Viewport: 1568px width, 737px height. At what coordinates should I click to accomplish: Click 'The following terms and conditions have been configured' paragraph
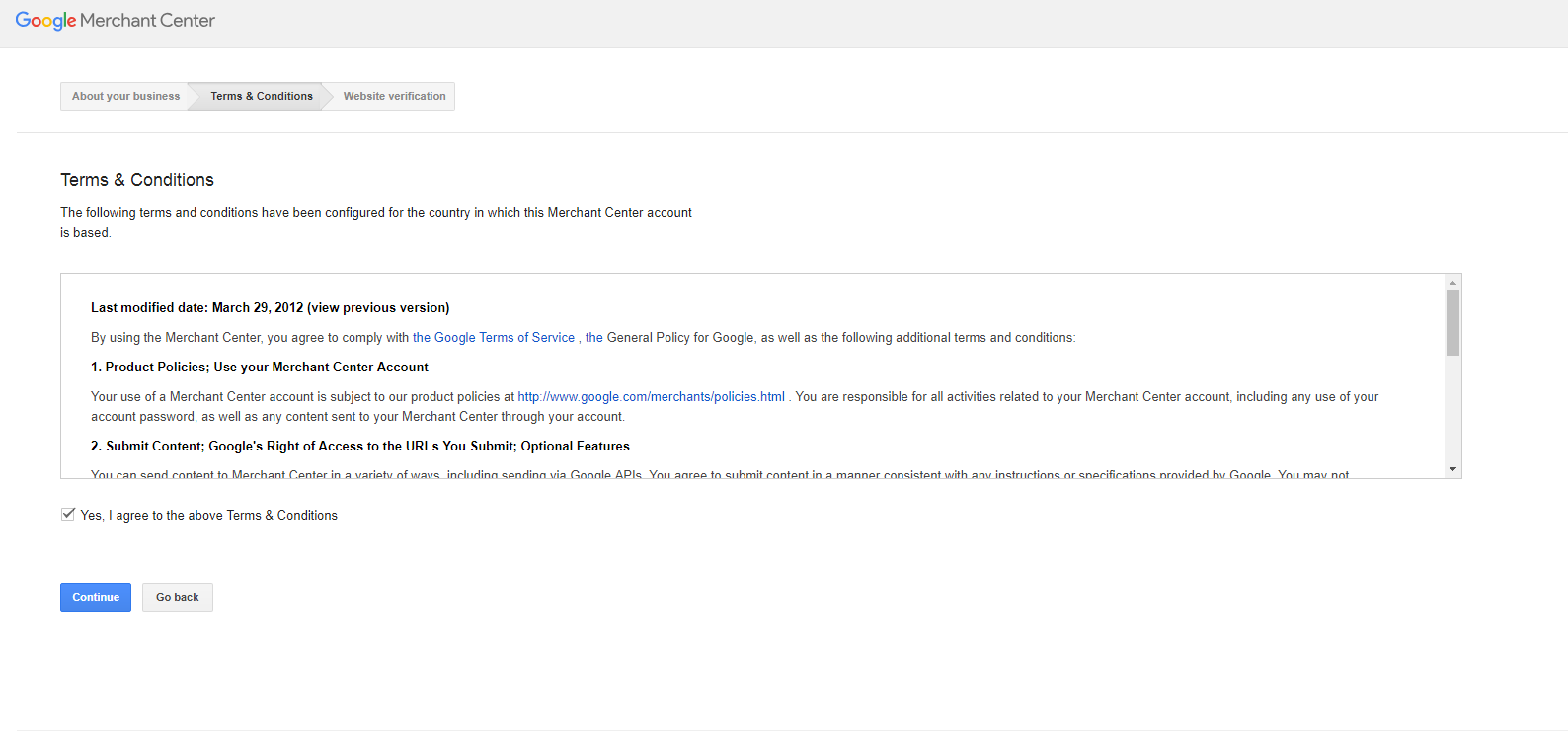tap(376, 222)
